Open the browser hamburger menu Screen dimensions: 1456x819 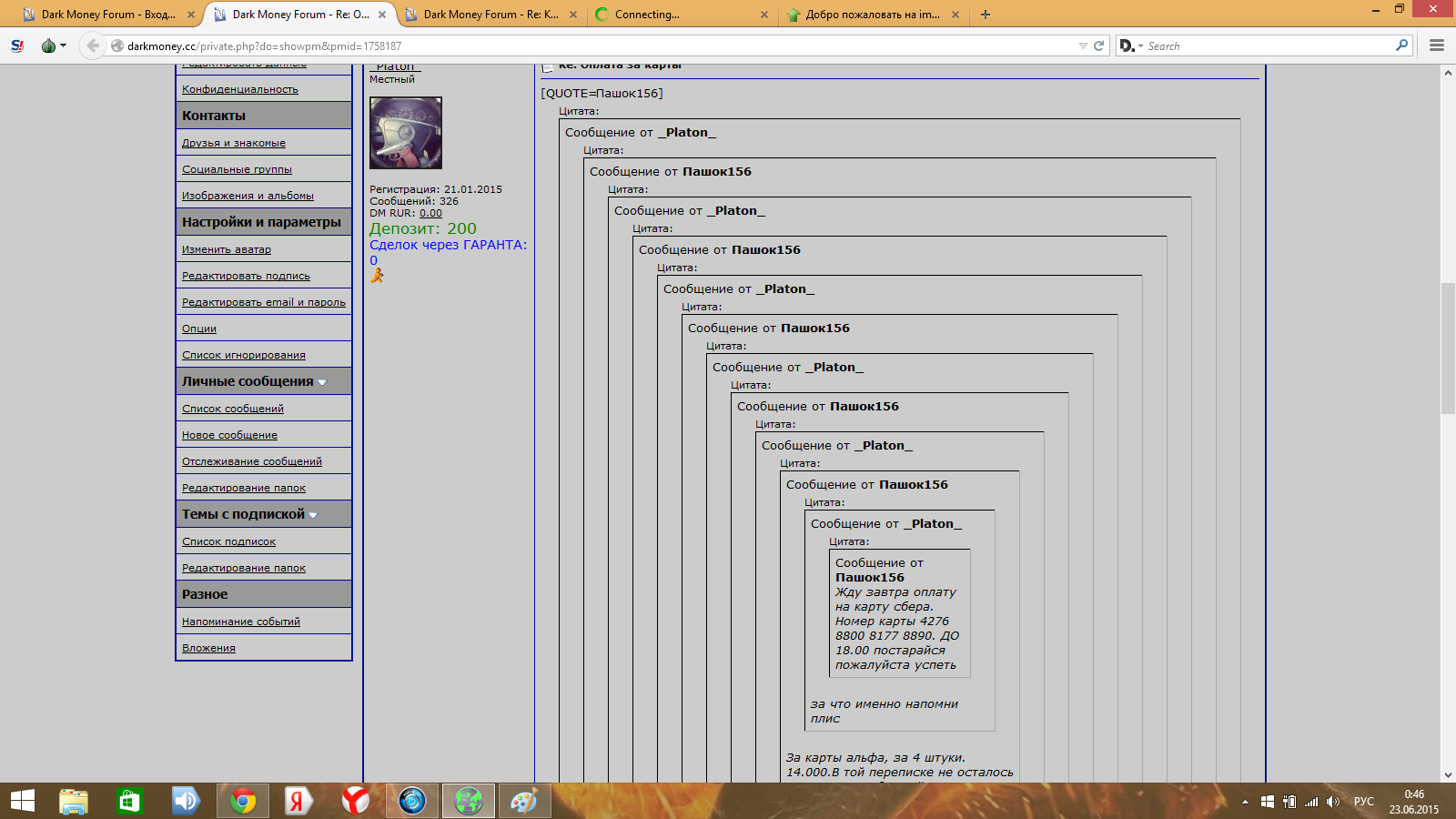pos(1437,45)
